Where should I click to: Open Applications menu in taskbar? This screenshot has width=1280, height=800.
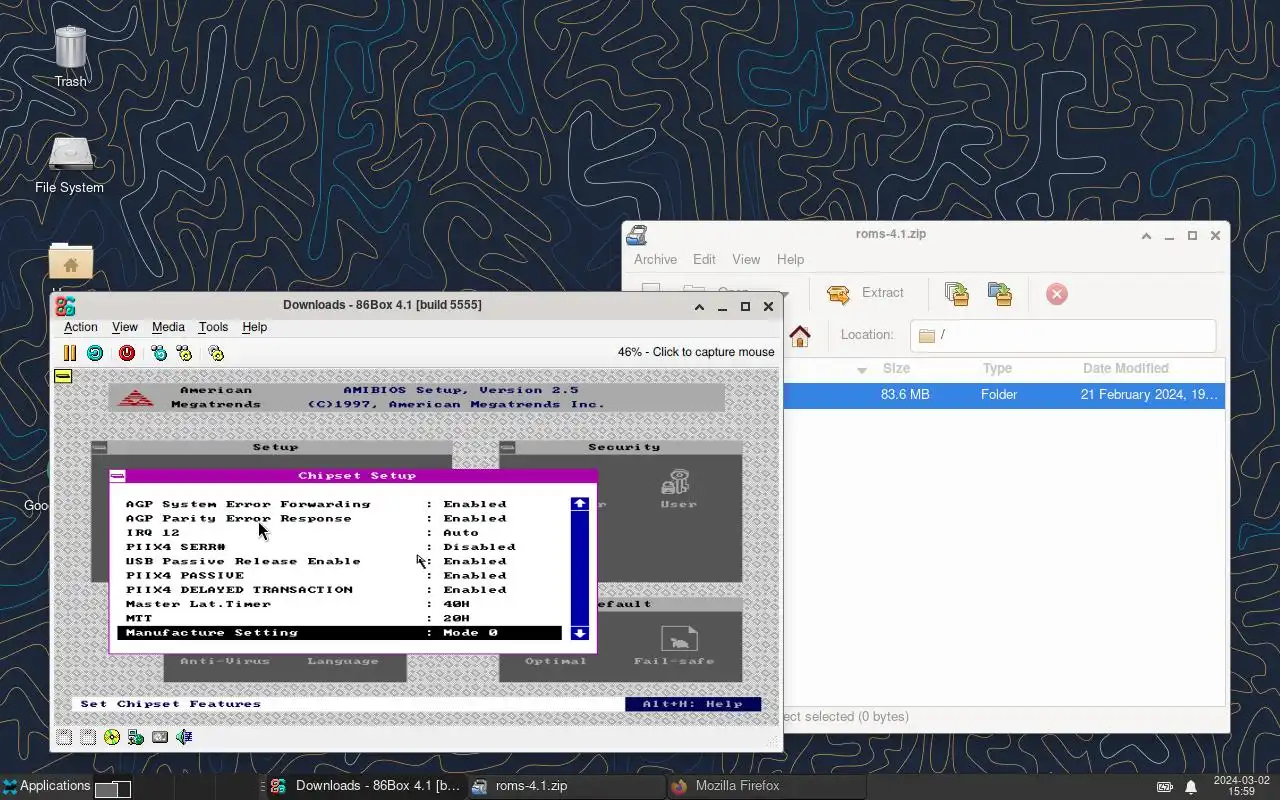pyautogui.click(x=46, y=786)
